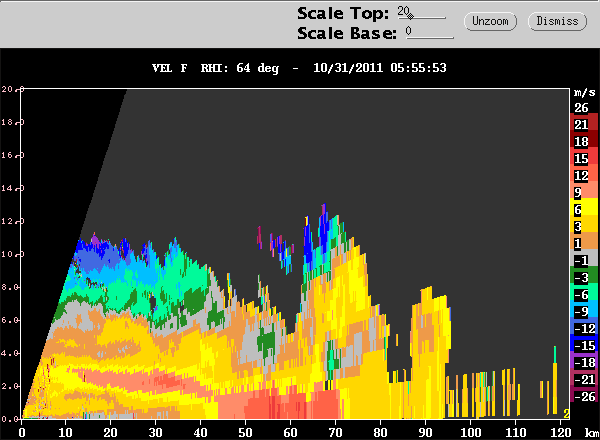Grab the Scale Top slider handle
Screen dimensions: 600x440
tap(410, 16)
